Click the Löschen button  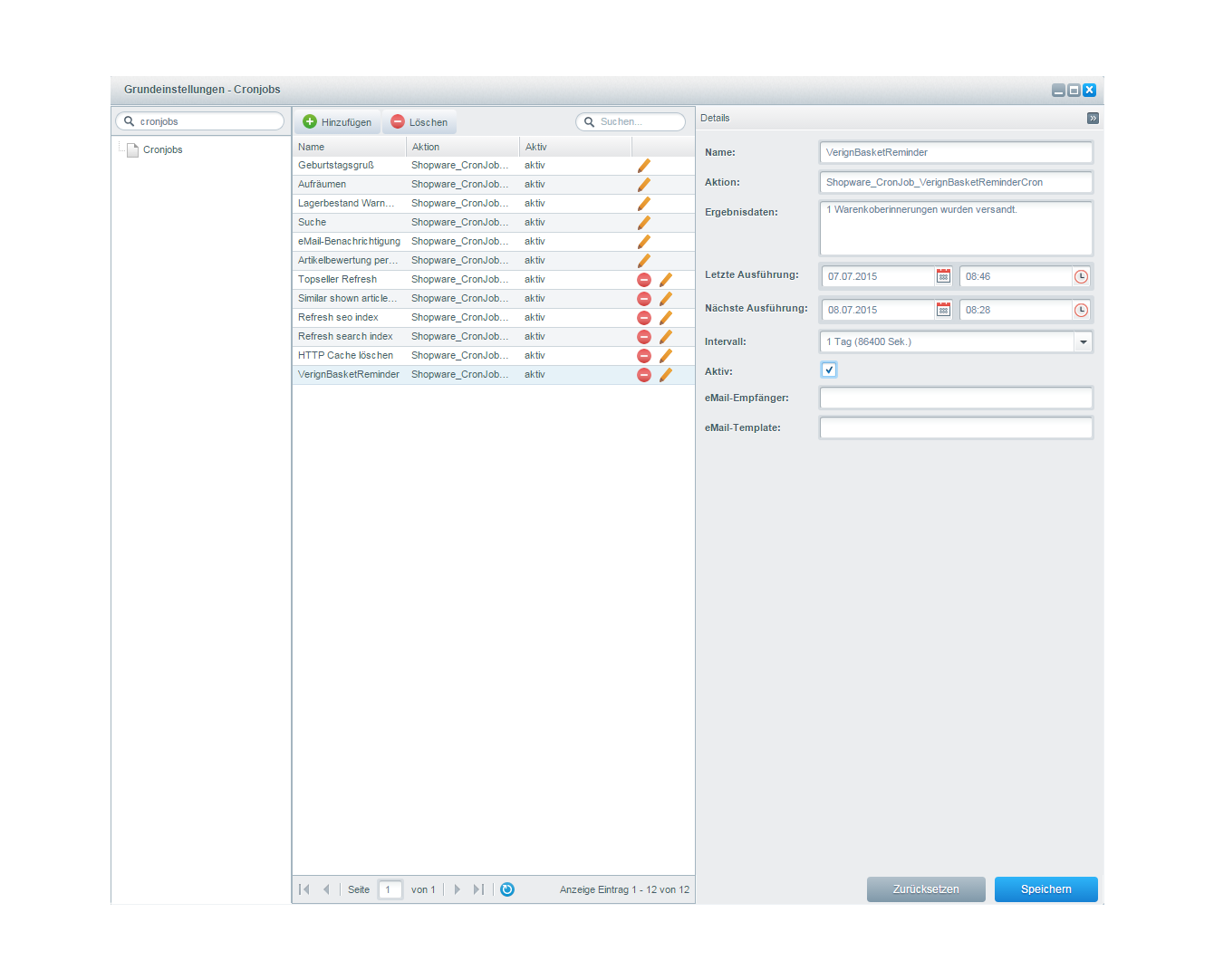(419, 122)
